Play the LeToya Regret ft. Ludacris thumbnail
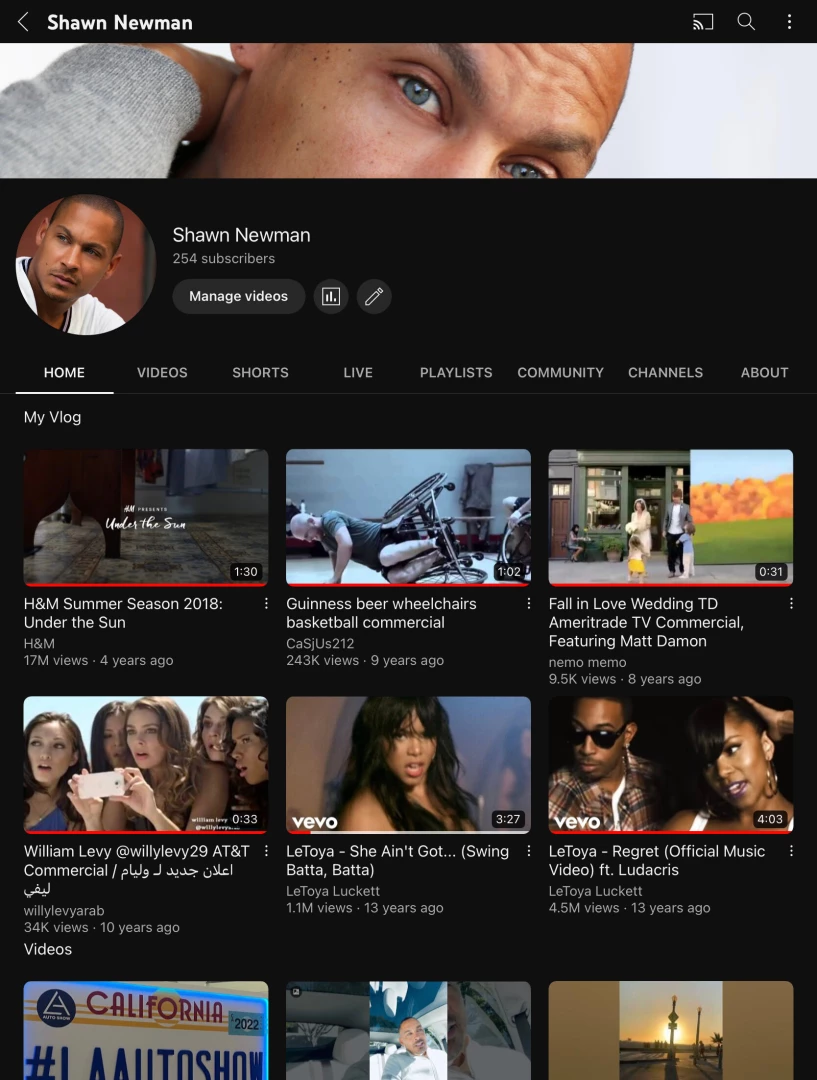The width and height of the screenshot is (817, 1080). pos(671,765)
